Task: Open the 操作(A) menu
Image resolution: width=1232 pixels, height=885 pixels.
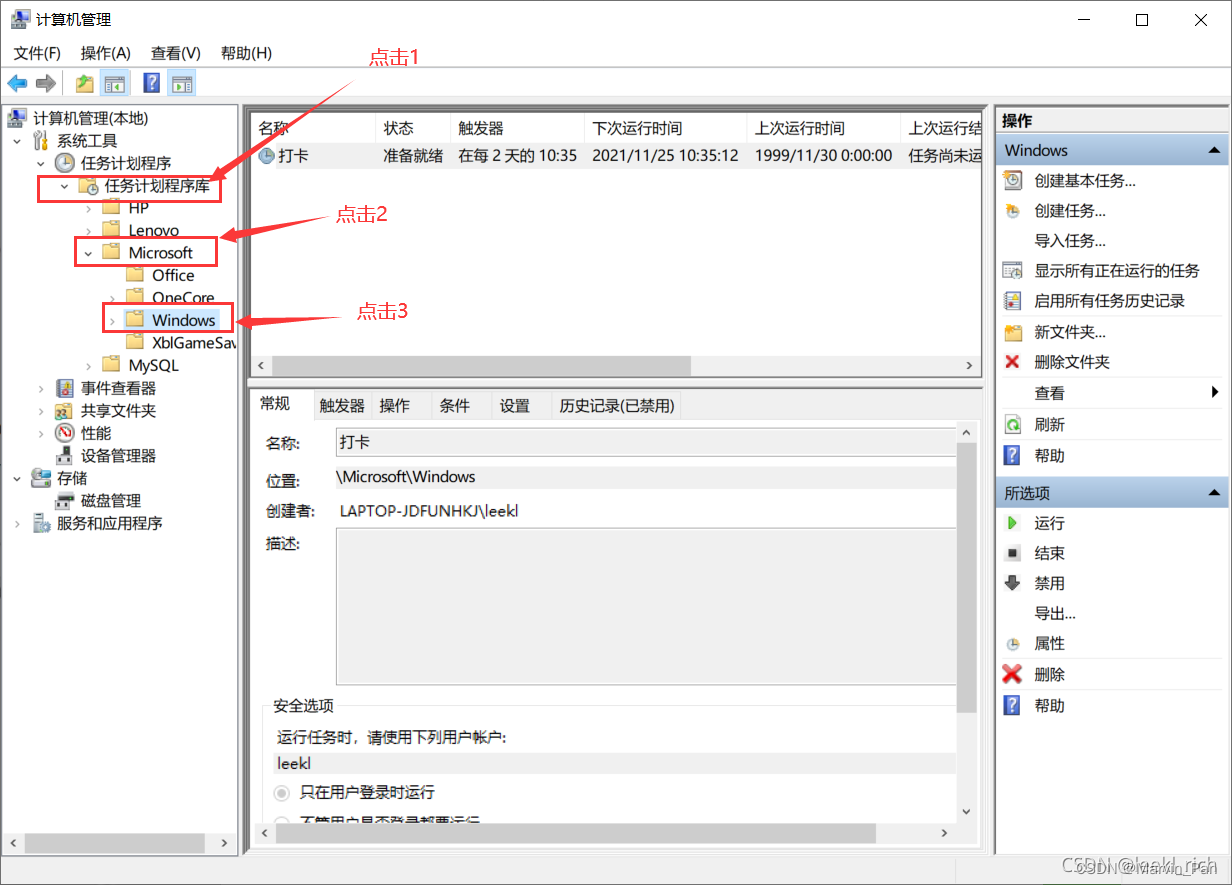Action: point(106,53)
